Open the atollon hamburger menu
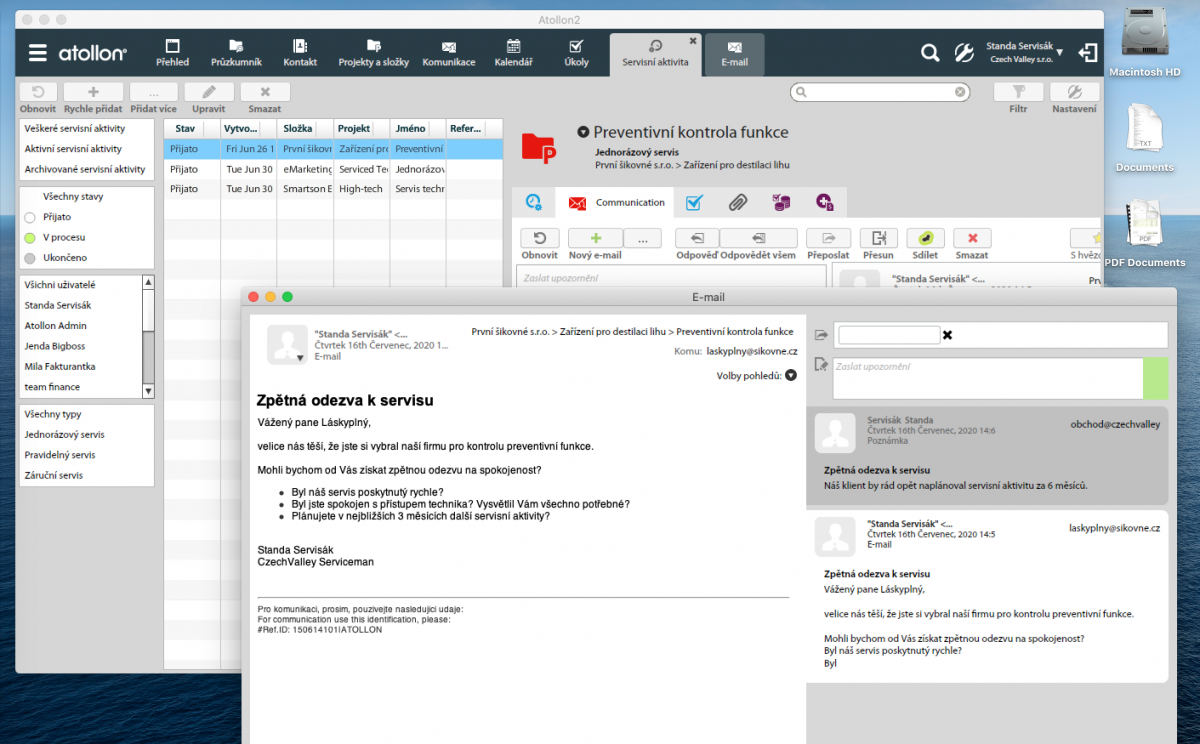The height and width of the screenshot is (744, 1200). coord(38,54)
